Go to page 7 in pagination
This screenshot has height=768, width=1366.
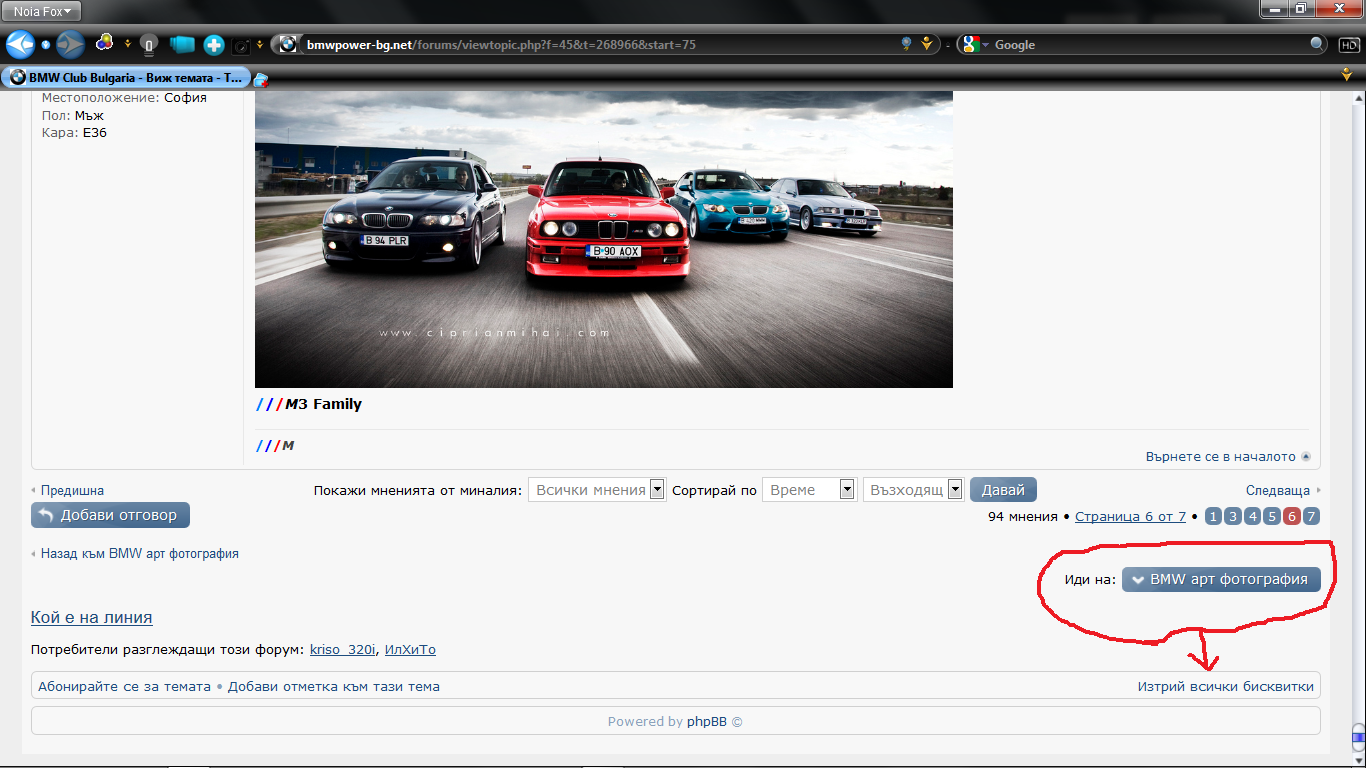tap(1311, 516)
